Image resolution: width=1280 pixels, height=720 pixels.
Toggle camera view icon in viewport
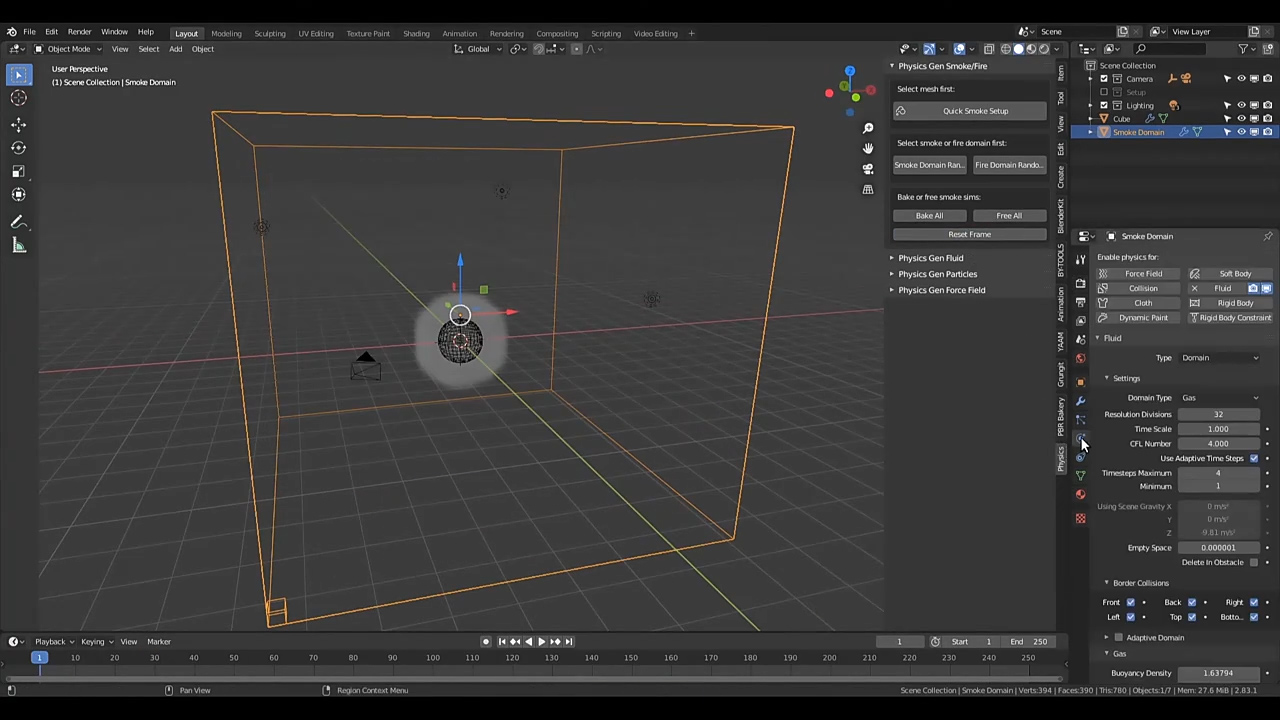point(868,168)
